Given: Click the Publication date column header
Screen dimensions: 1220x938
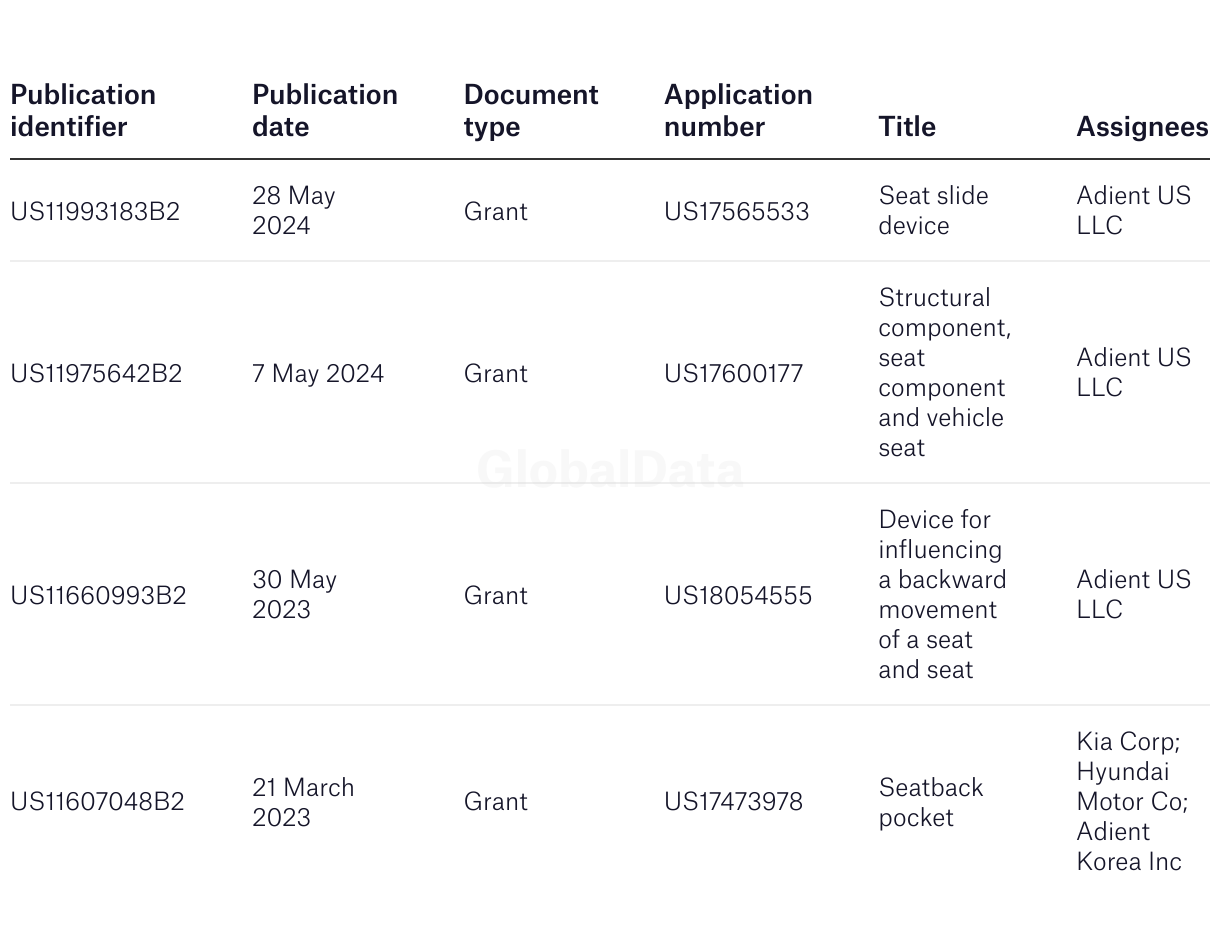Looking at the screenshot, I should click(x=325, y=111).
